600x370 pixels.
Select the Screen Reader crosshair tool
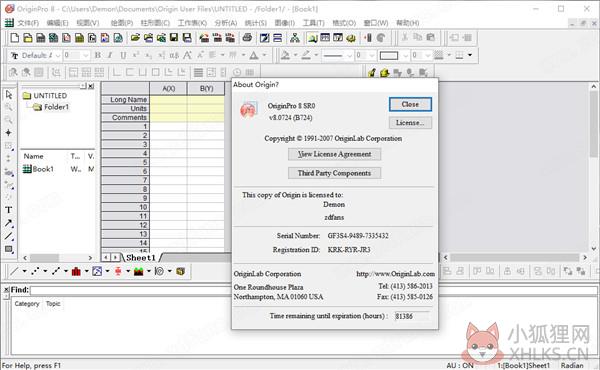pyautogui.click(x=8, y=133)
